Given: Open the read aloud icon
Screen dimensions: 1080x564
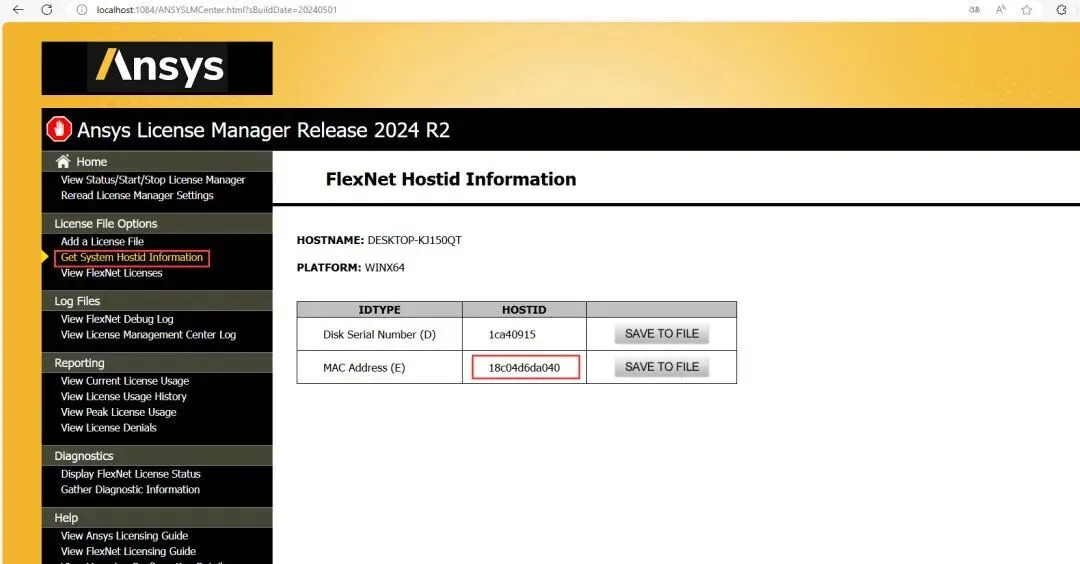Looking at the screenshot, I should 1001,10.
